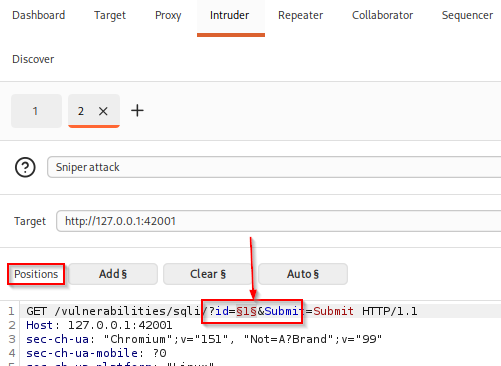Click the Clear § button

pyautogui.click(x=208, y=274)
